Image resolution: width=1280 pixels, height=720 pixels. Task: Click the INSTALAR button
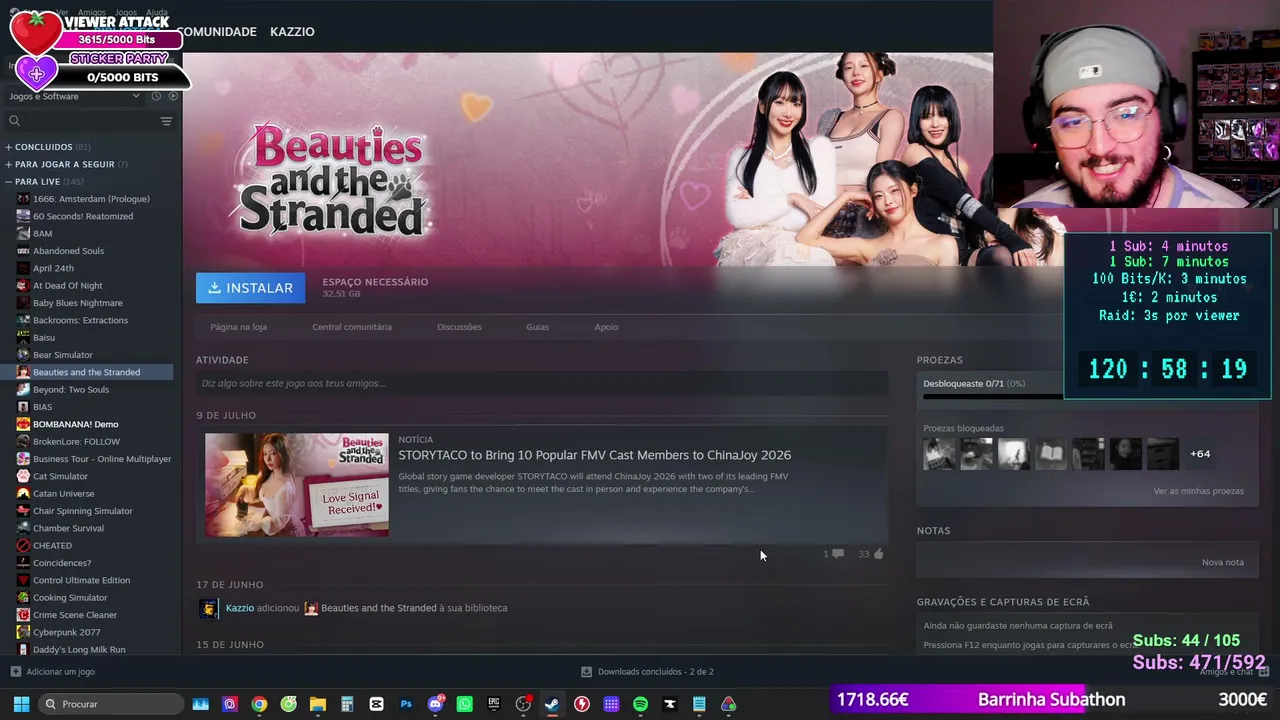point(250,288)
